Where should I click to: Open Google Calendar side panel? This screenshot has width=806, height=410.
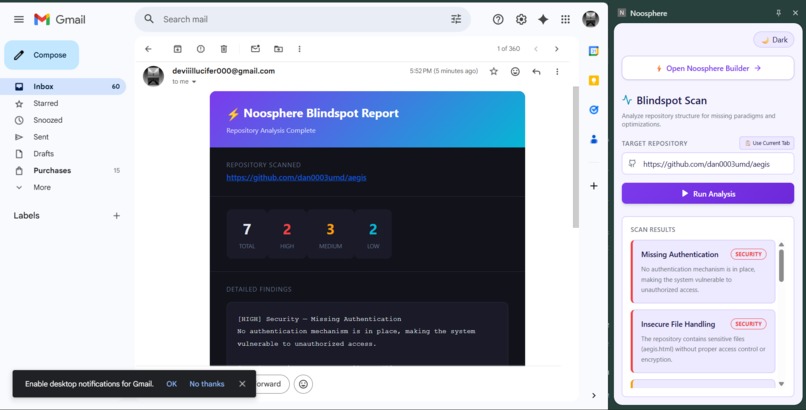594,51
